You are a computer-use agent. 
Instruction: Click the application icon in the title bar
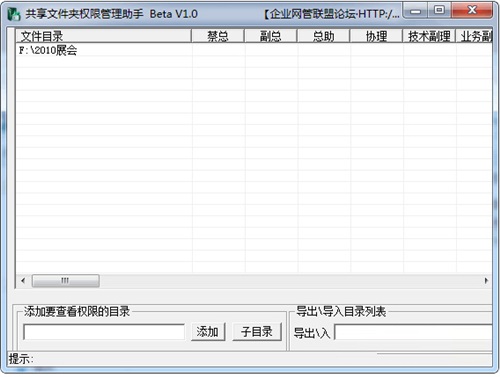pyautogui.click(x=14, y=14)
